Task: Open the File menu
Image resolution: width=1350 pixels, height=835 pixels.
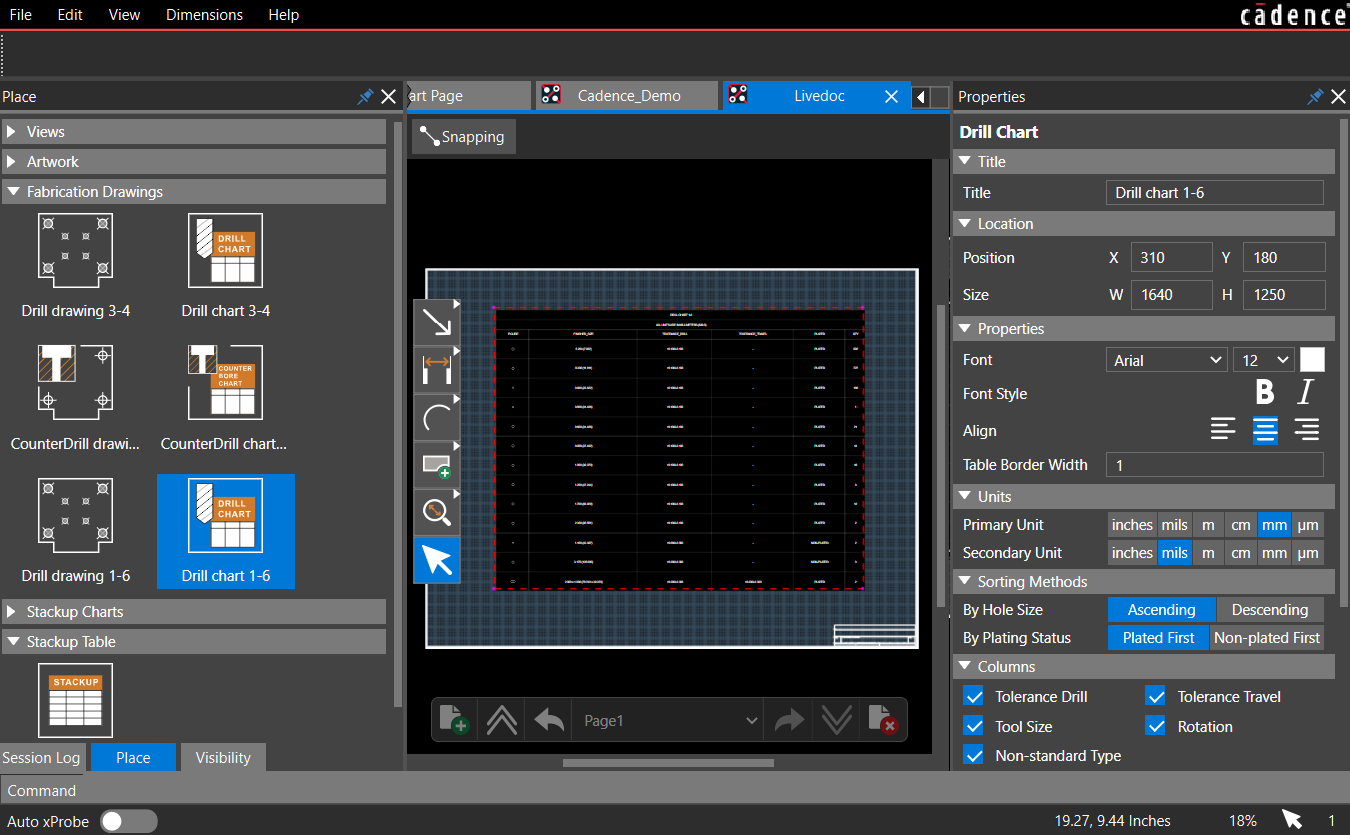Action: coord(20,15)
